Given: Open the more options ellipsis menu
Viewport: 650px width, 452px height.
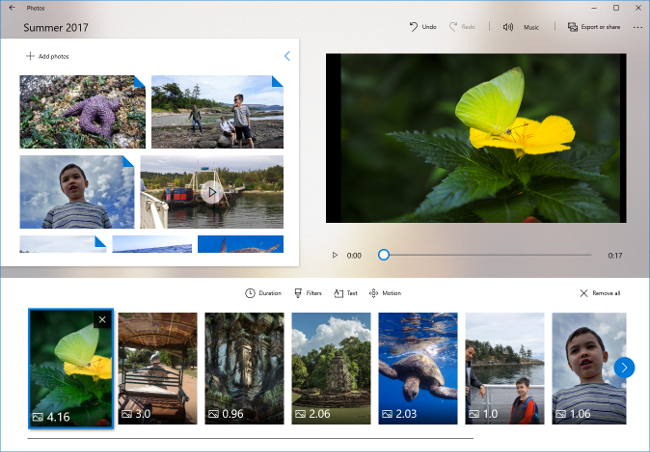Looking at the screenshot, I should (x=638, y=27).
